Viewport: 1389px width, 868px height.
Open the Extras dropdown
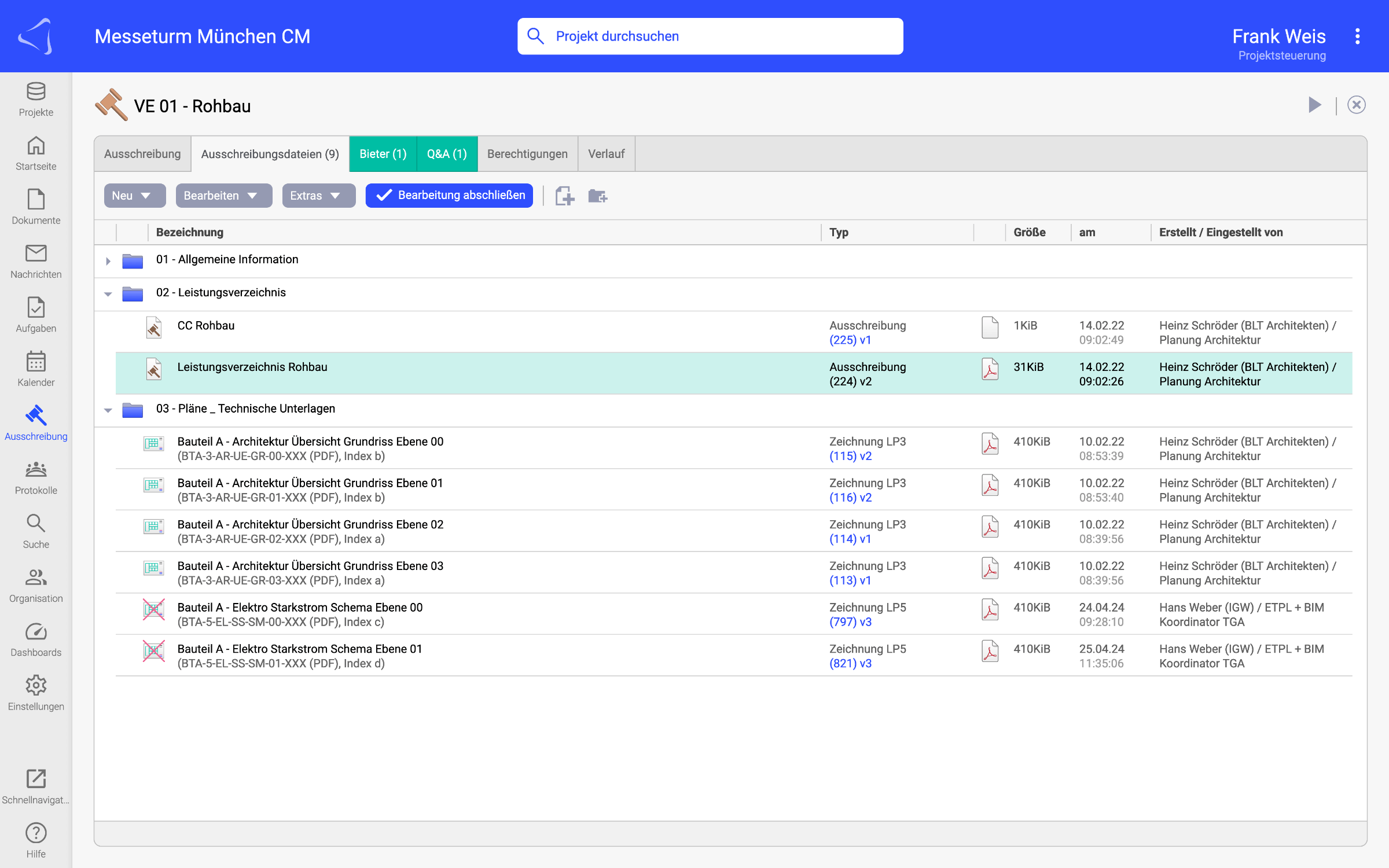pos(319,196)
